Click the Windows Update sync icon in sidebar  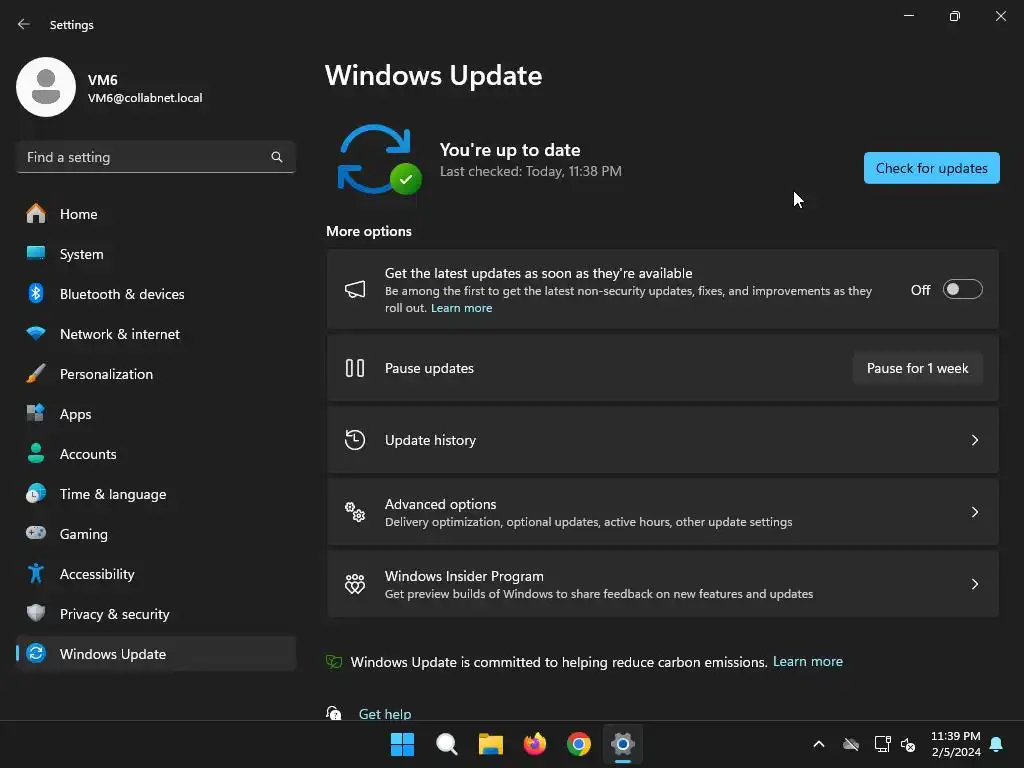pos(36,653)
